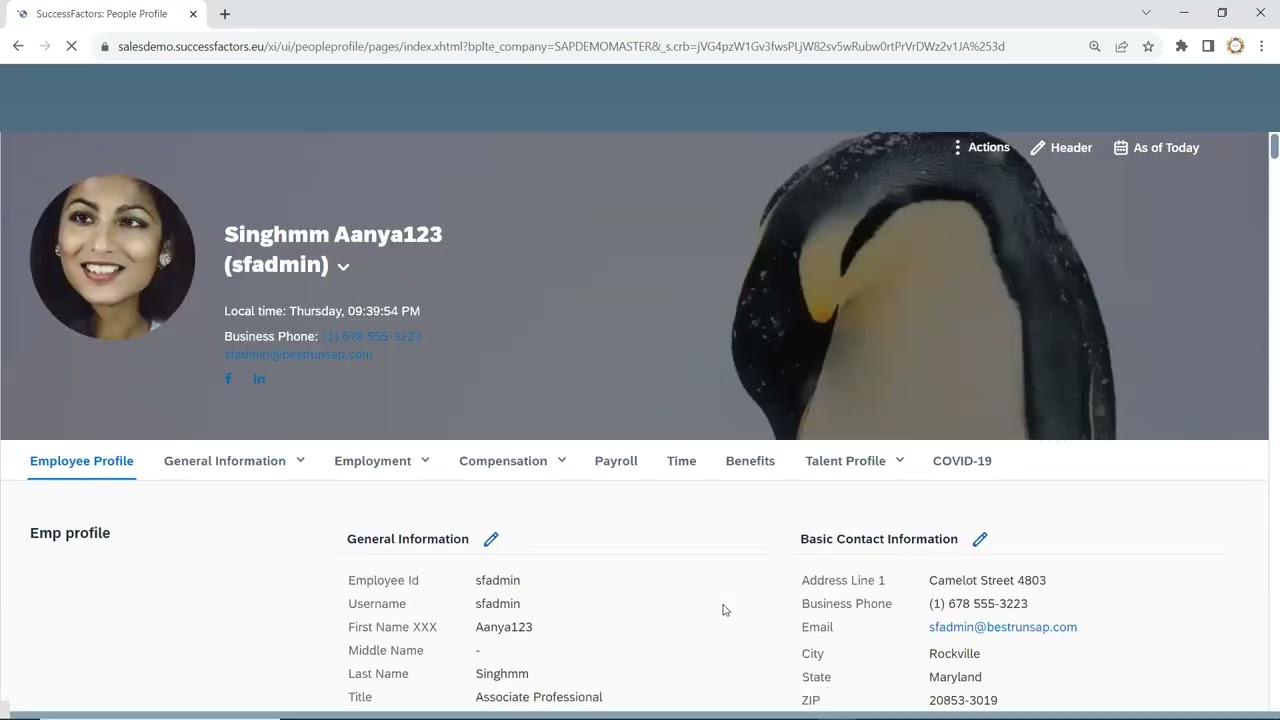Image resolution: width=1280 pixels, height=720 pixels.
Task: Expand the General Information tab dropdown
Action: click(300, 460)
